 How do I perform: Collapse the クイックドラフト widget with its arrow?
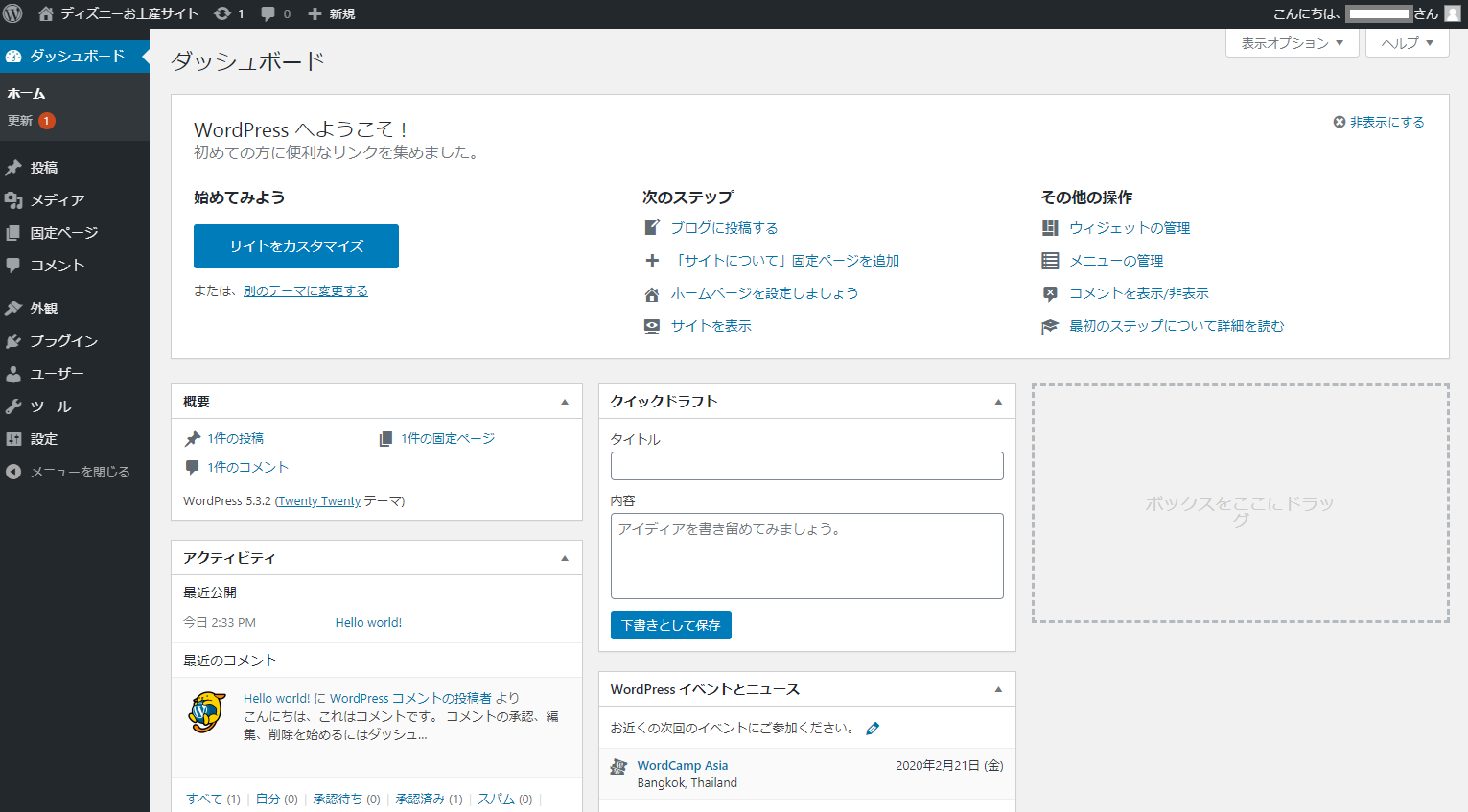pyautogui.click(x=998, y=402)
